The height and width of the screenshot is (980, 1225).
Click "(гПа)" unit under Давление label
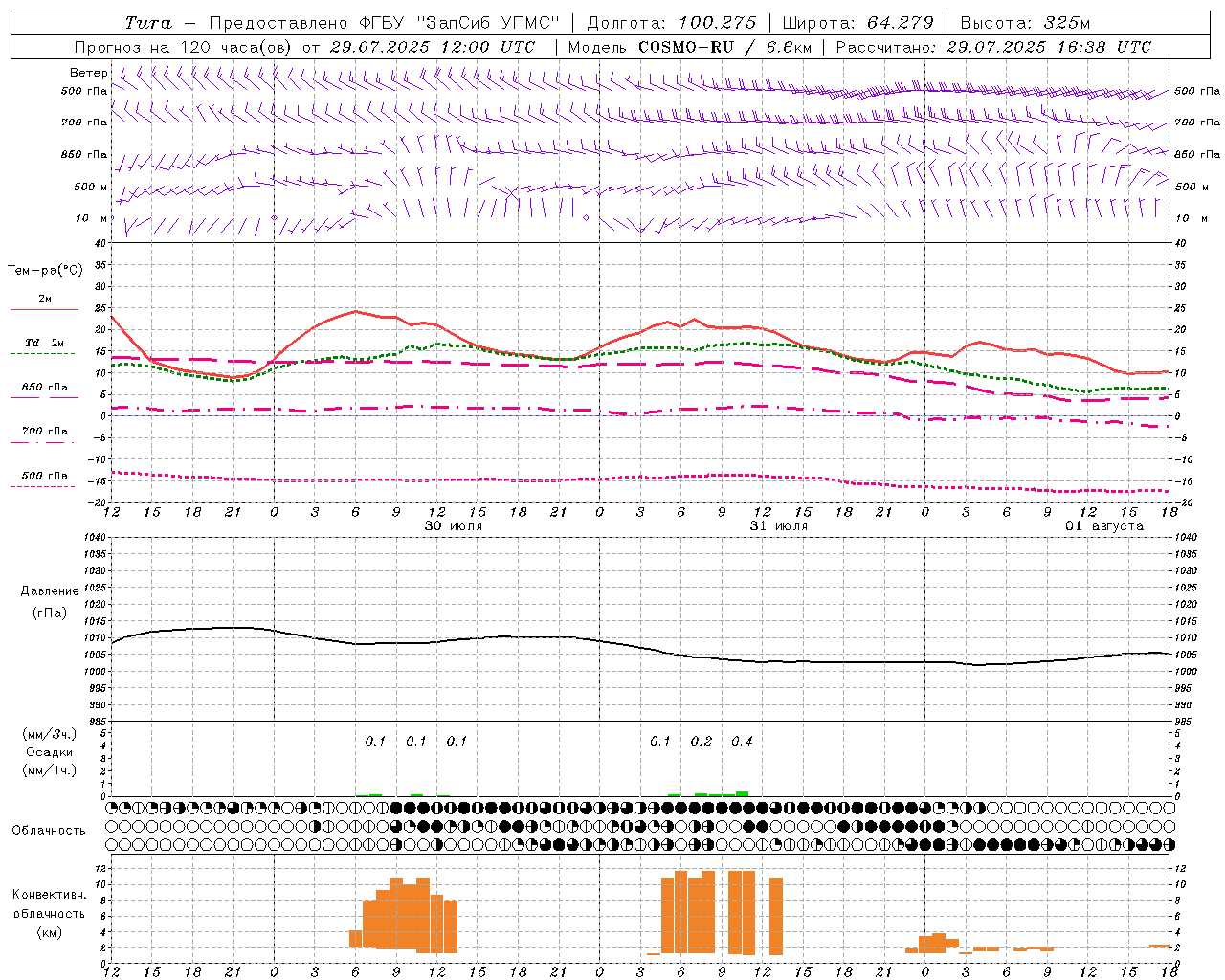point(50,613)
